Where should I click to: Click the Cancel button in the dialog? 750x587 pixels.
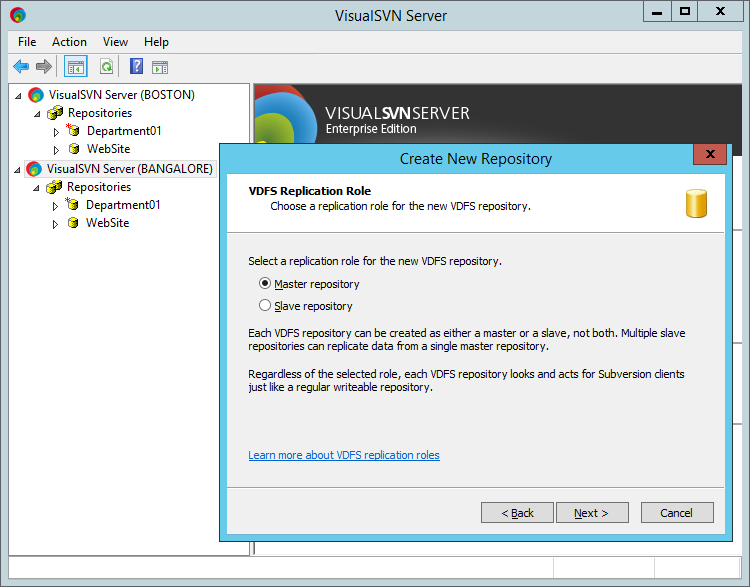coord(677,512)
